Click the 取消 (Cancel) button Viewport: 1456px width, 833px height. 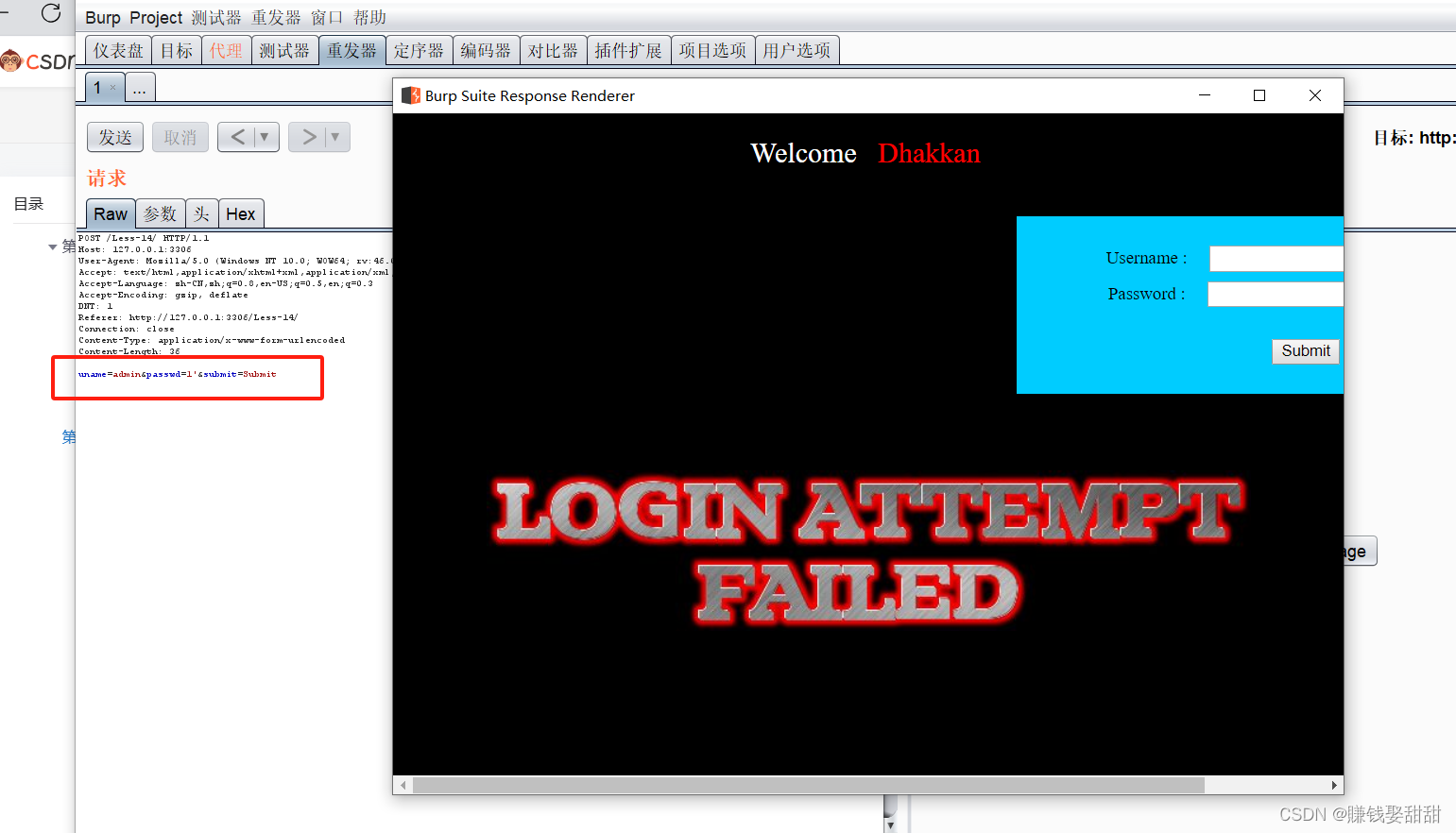180,136
